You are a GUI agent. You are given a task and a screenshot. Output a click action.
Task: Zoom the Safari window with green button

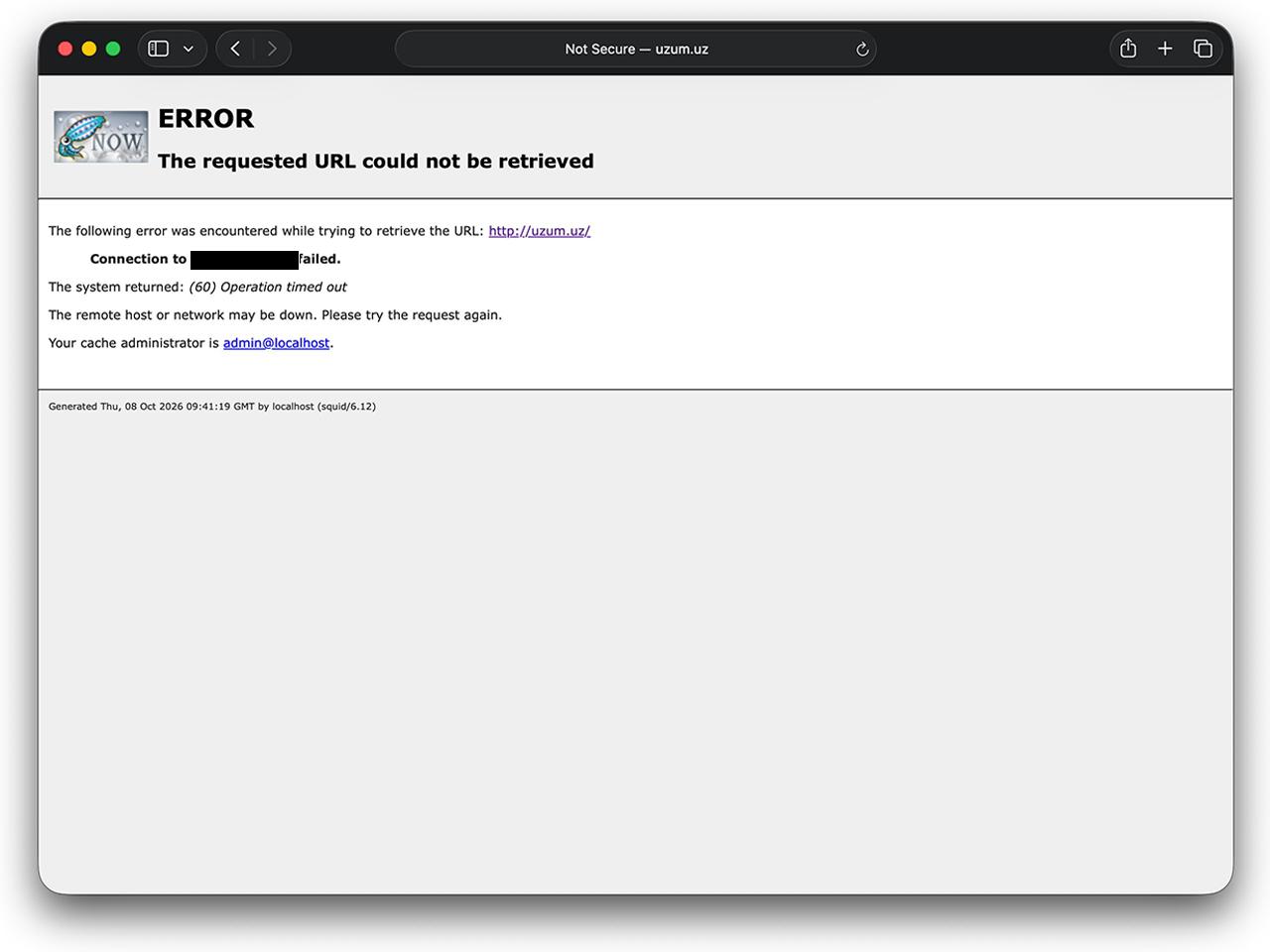[113, 49]
